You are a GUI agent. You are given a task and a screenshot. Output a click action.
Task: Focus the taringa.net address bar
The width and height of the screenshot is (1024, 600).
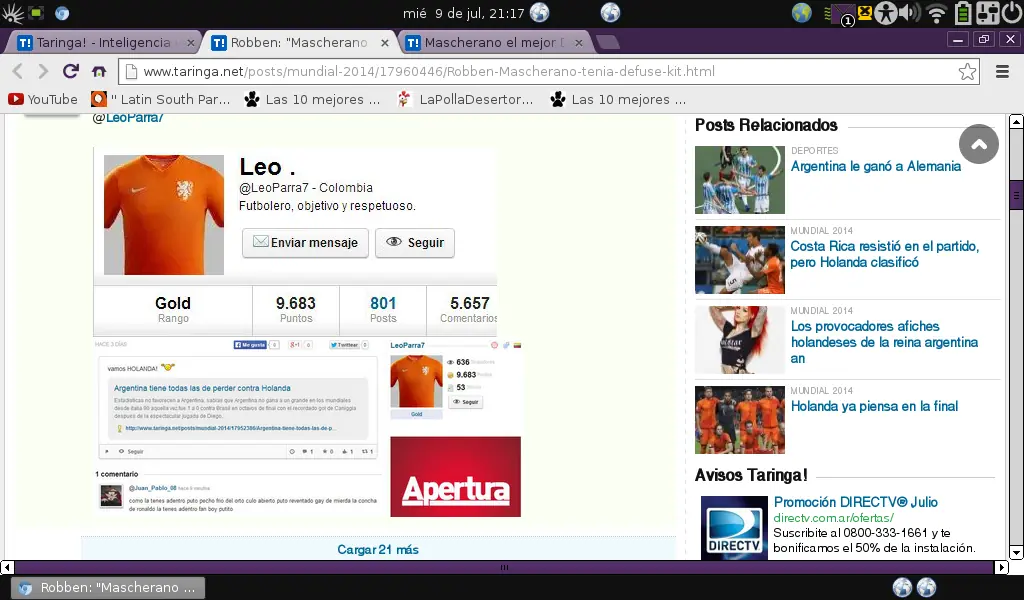pyautogui.click(x=549, y=71)
